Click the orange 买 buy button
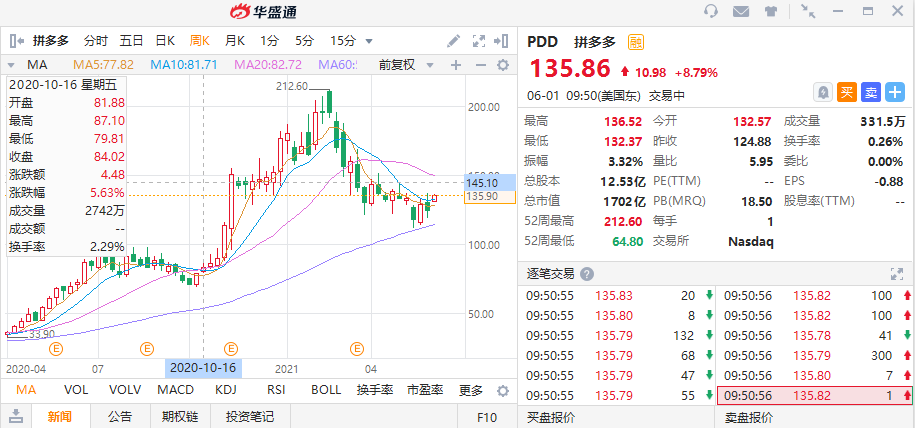The width and height of the screenshot is (915, 428). pos(846,92)
